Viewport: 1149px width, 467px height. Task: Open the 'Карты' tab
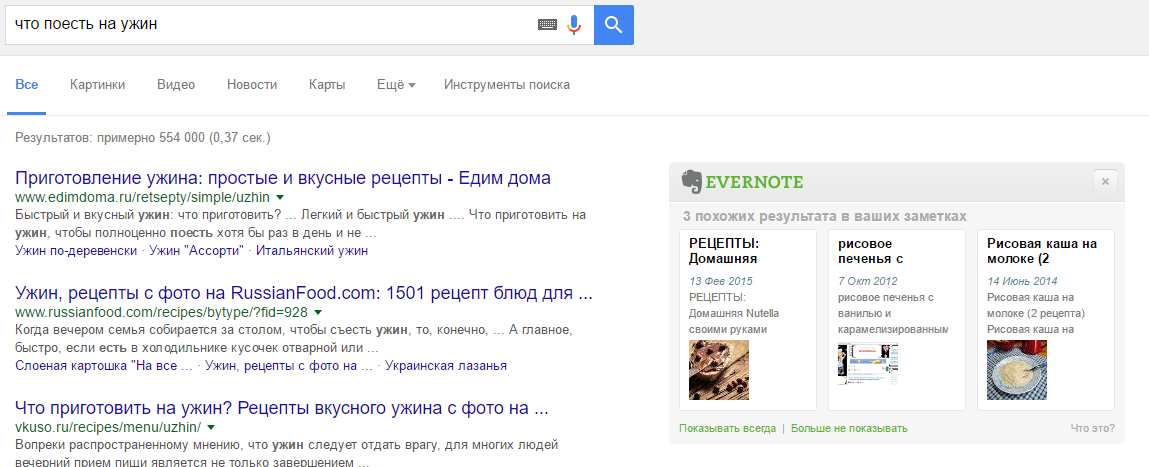(x=327, y=85)
